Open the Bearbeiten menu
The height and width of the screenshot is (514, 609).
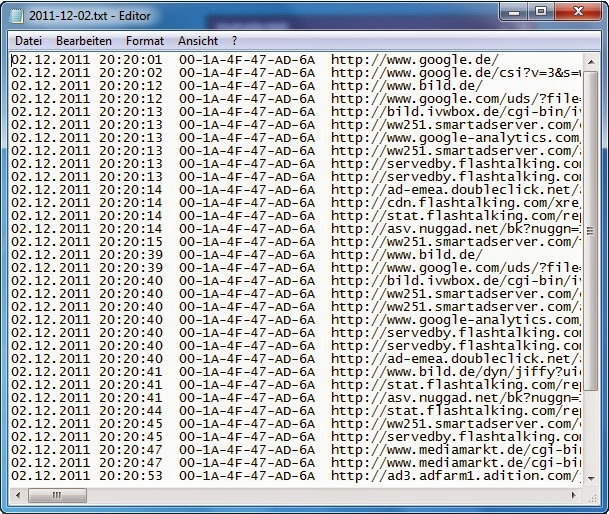click(84, 41)
